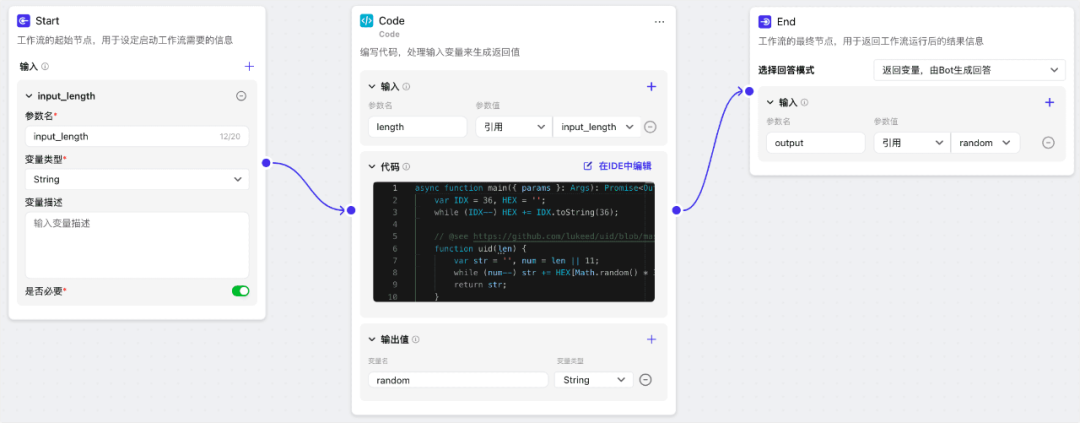Image resolution: width=1080 pixels, height=423 pixels.
Task: Show info tooltip beside End node 输入 label
Action: coord(804,103)
